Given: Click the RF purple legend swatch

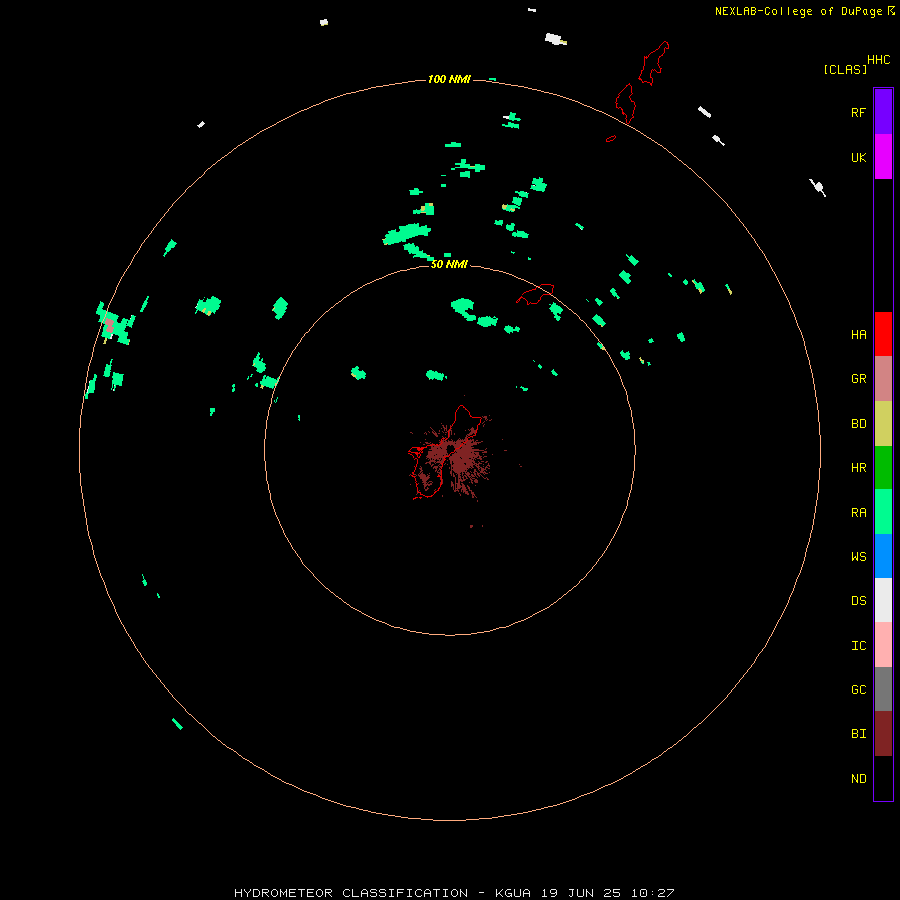Looking at the screenshot, I should point(883,112).
